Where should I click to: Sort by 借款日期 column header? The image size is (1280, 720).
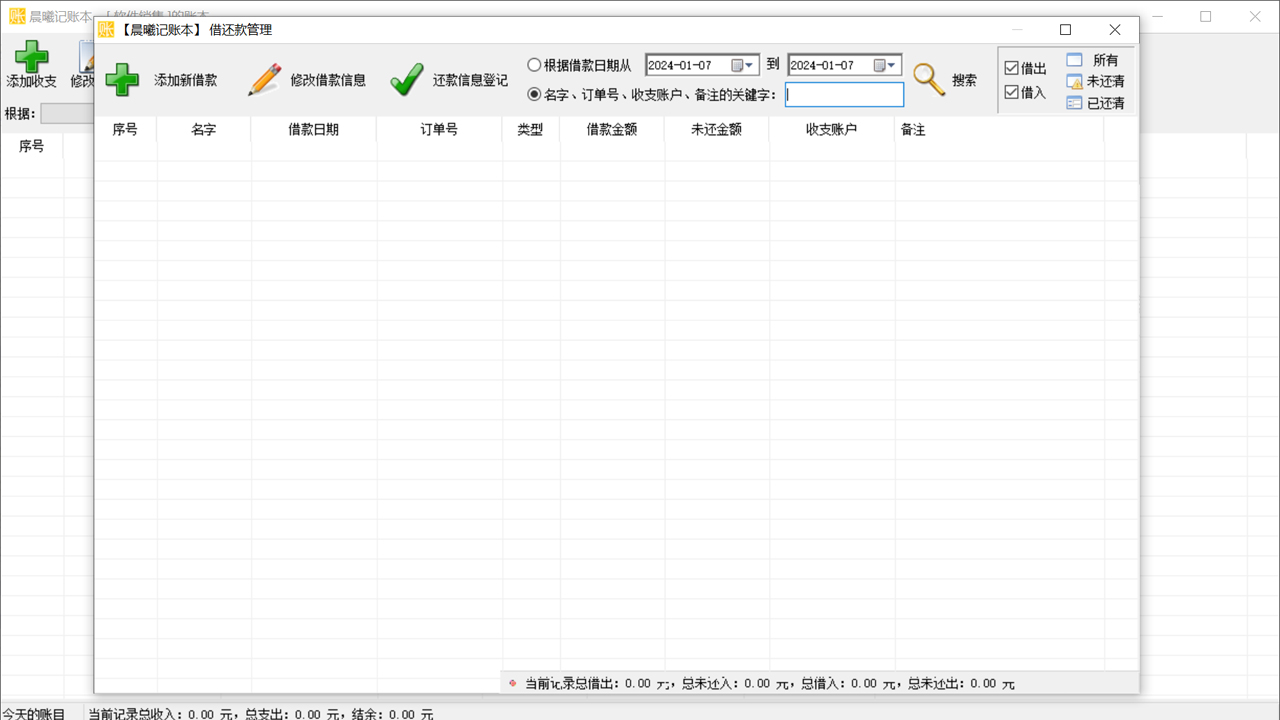pyautogui.click(x=313, y=130)
